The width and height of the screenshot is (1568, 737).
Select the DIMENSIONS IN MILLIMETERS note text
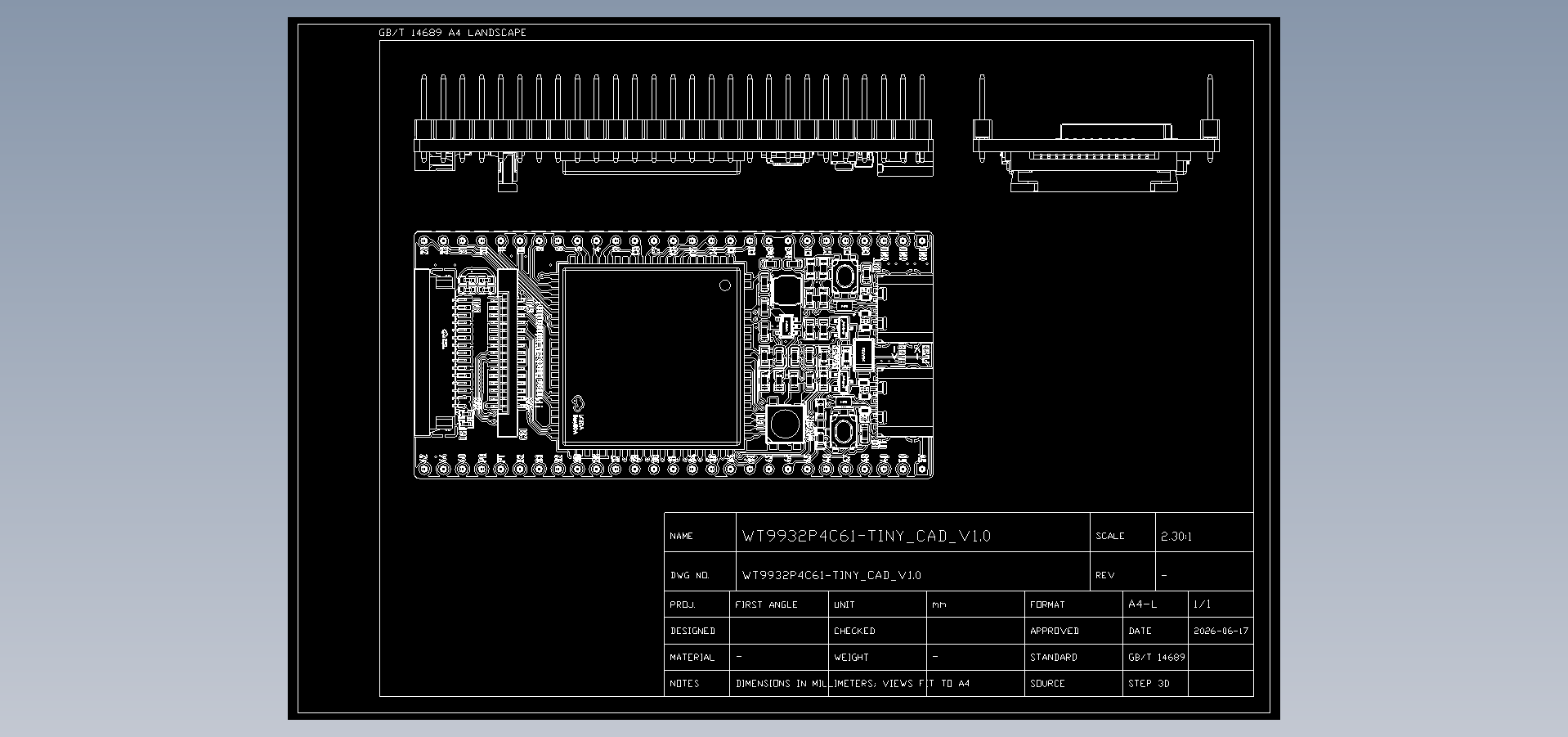853,684
